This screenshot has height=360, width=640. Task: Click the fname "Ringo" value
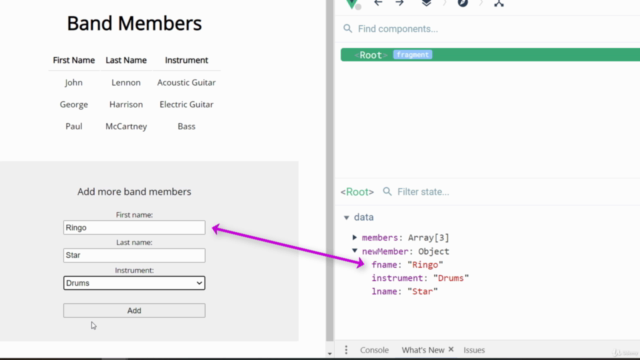pyautogui.click(x=425, y=265)
